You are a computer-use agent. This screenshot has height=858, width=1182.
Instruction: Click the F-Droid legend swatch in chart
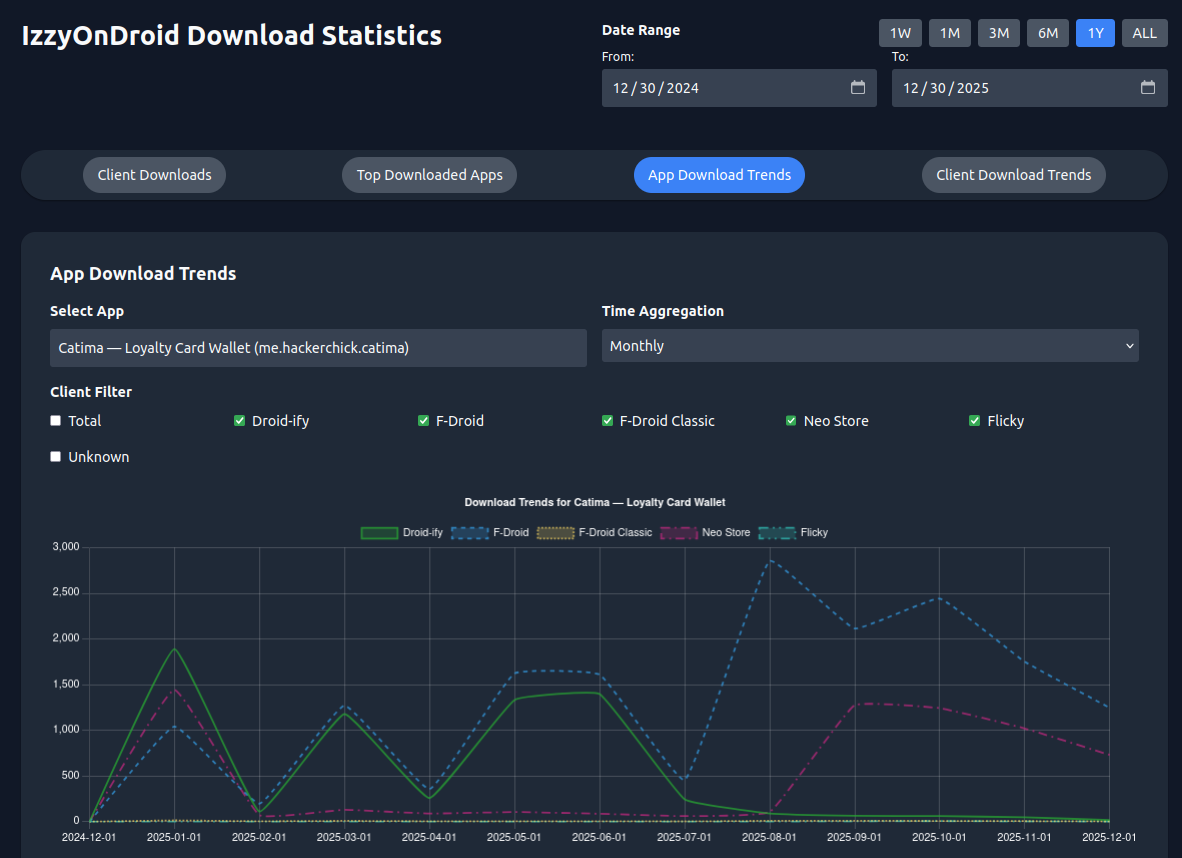point(469,533)
